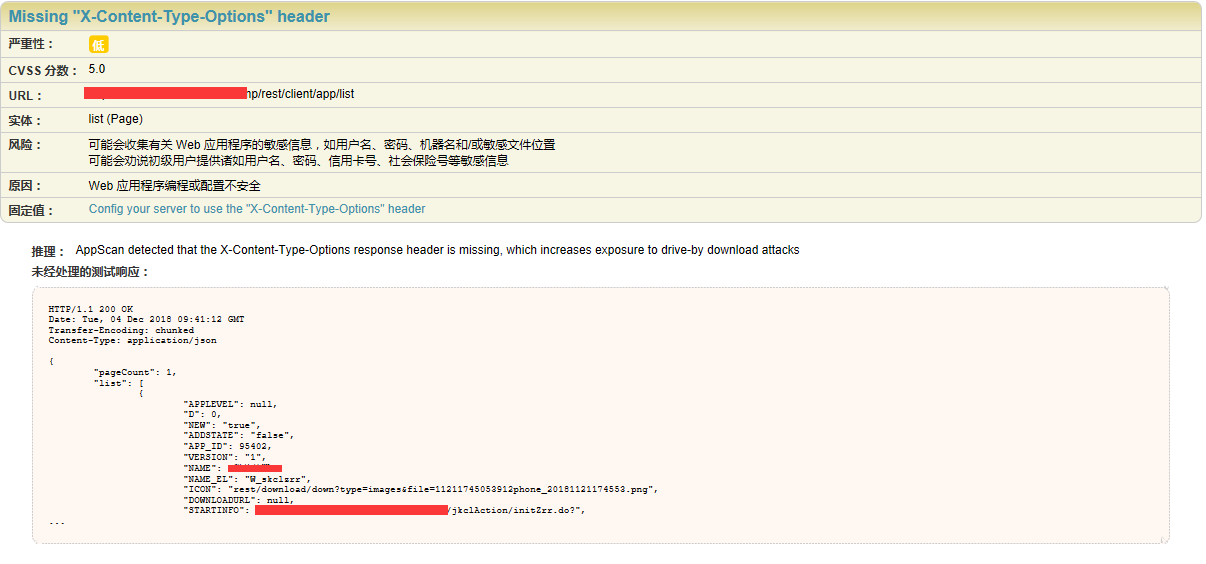Select the Date header line in response
The height and width of the screenshot is (564, 1206).
click(146, 319)
